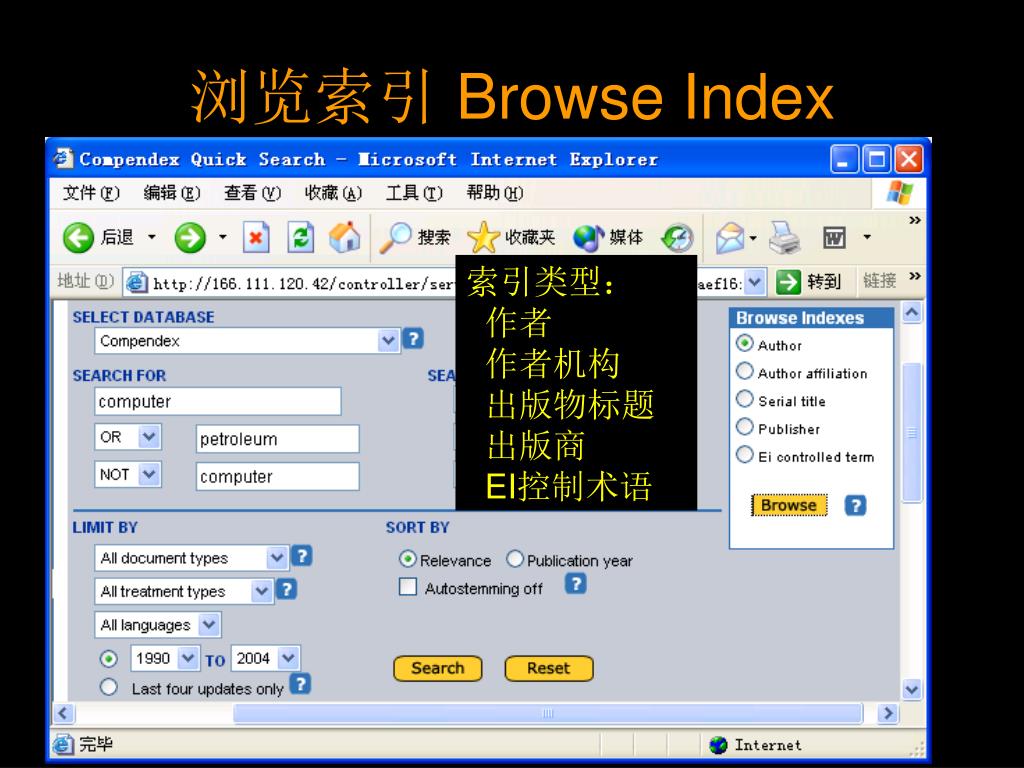The image size is (1024, 768).
Task: Click the vertical scrollbar down arrow
Action: click(912, 689)
